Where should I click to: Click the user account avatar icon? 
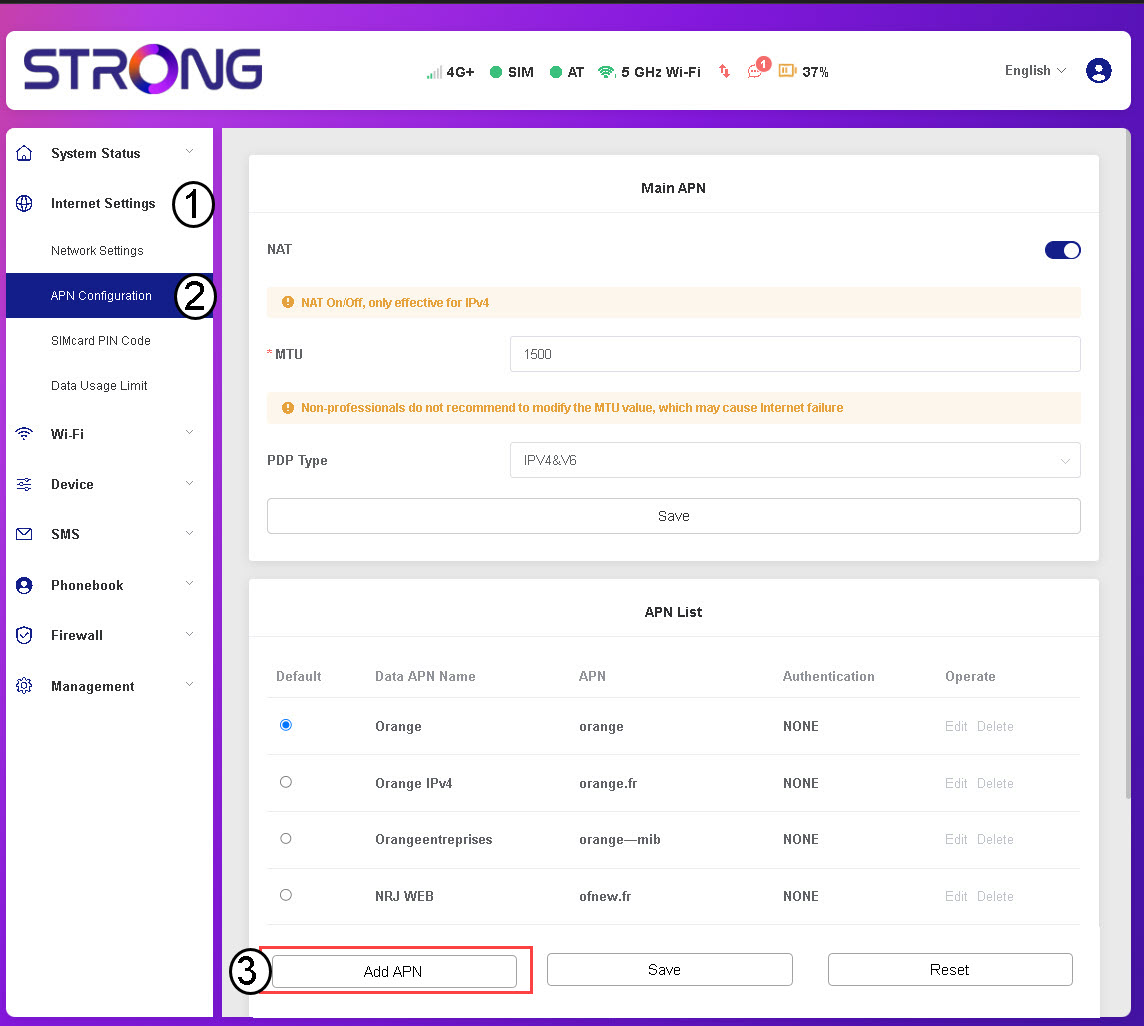[x=1098, y=71]
